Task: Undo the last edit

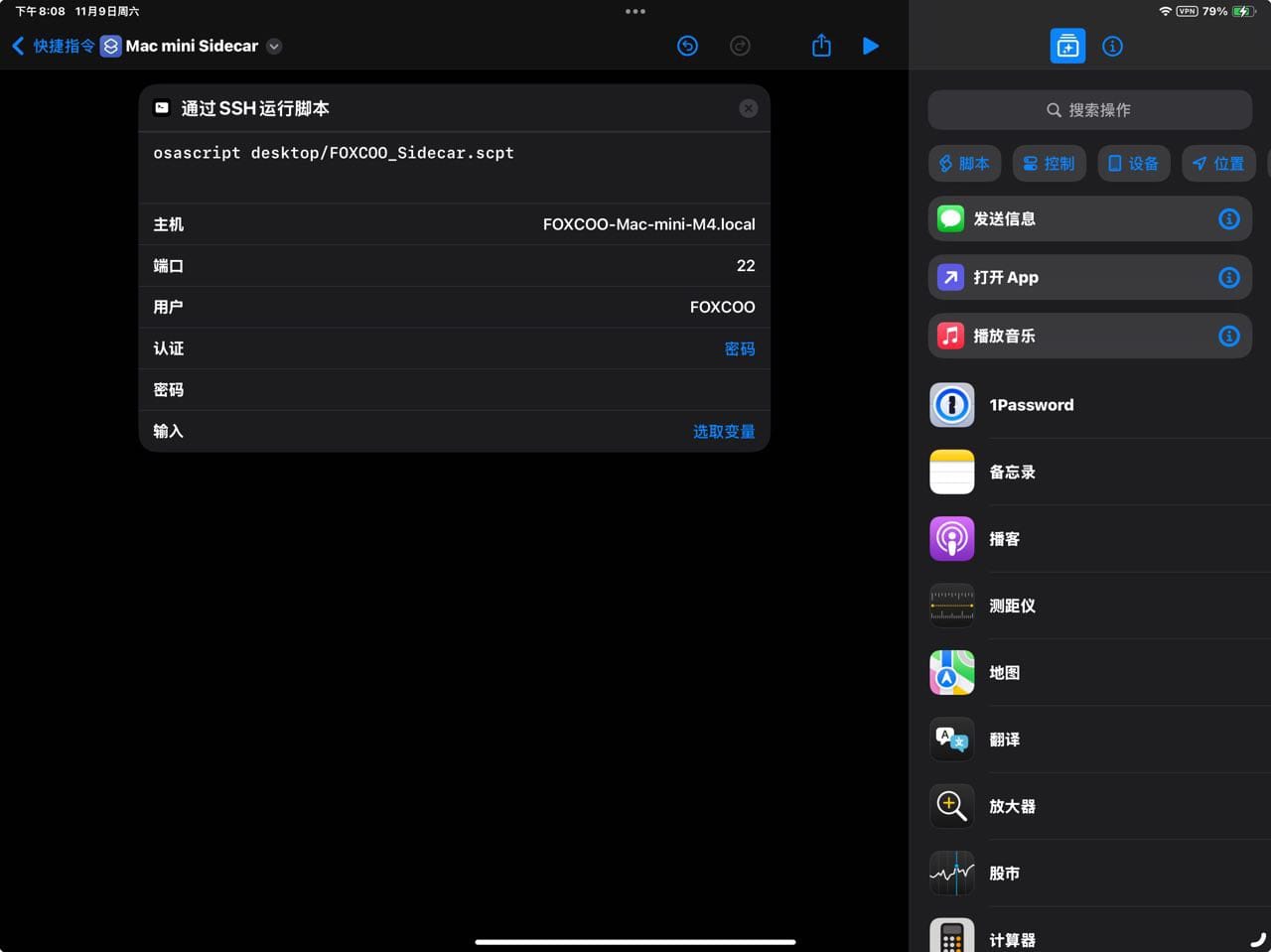Action: 687,46
